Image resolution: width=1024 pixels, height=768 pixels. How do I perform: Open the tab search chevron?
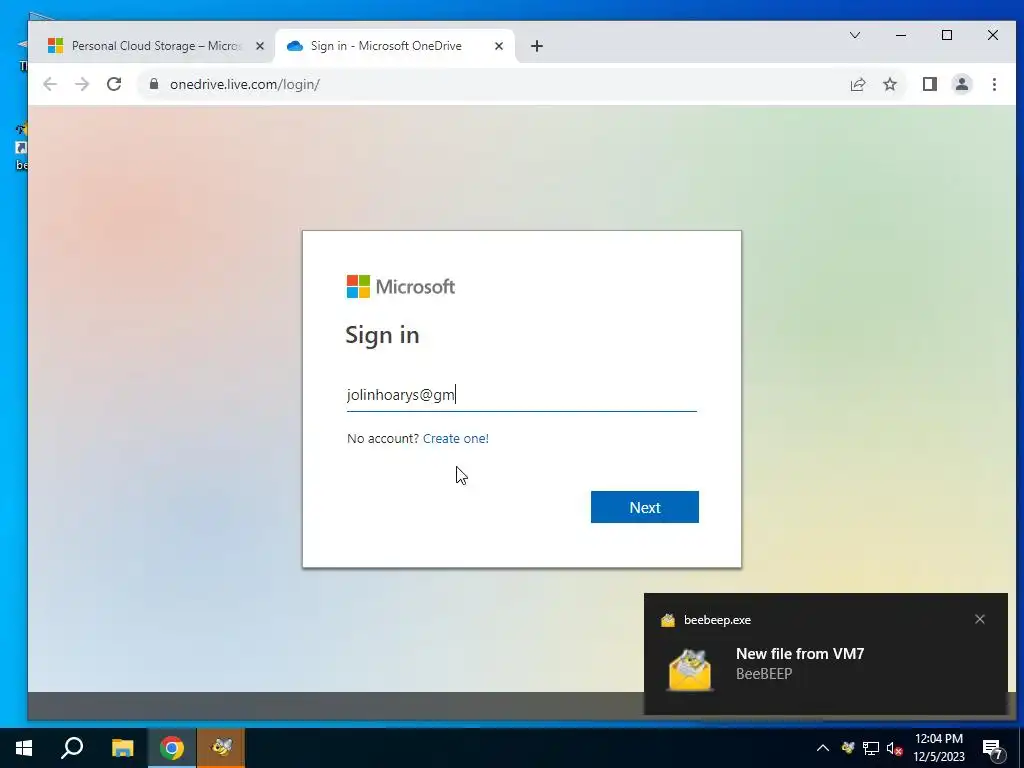pos(855,35)
